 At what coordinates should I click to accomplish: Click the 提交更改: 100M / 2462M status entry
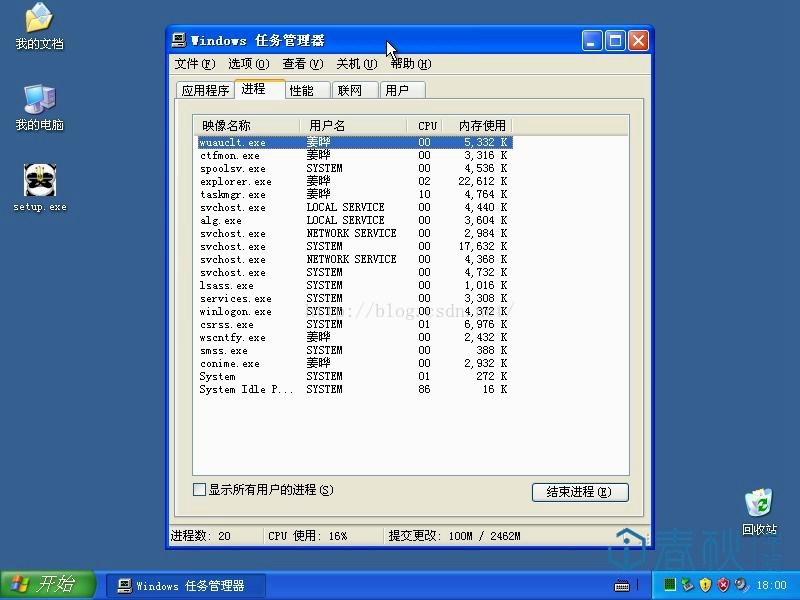454,536
